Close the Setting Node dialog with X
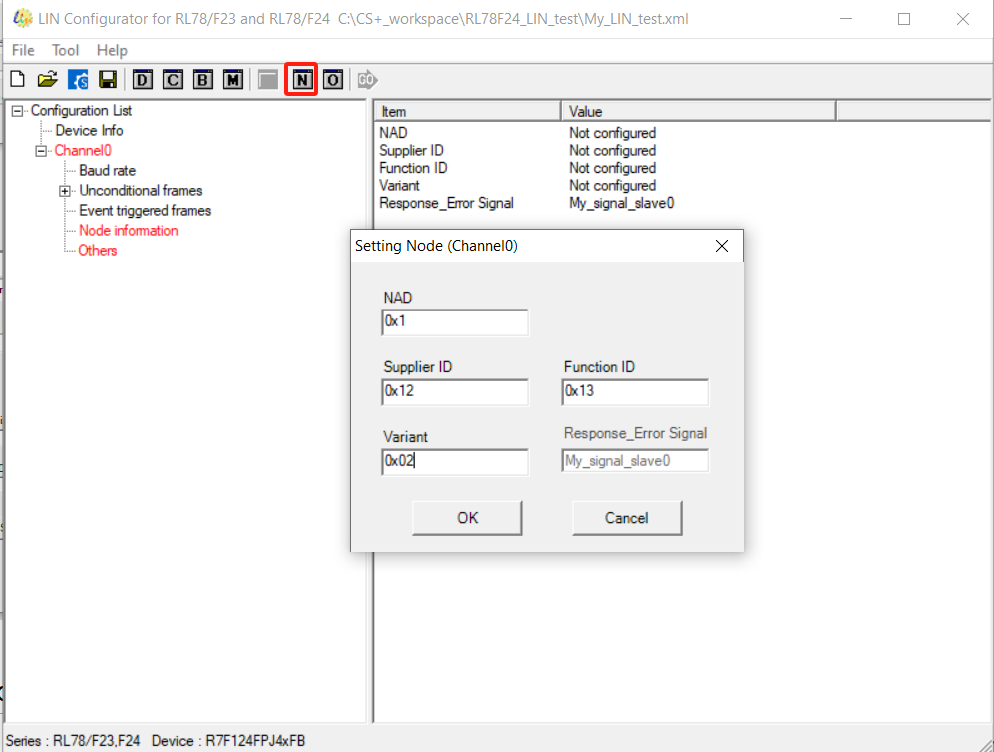994x752 pixels. [721, 246]
